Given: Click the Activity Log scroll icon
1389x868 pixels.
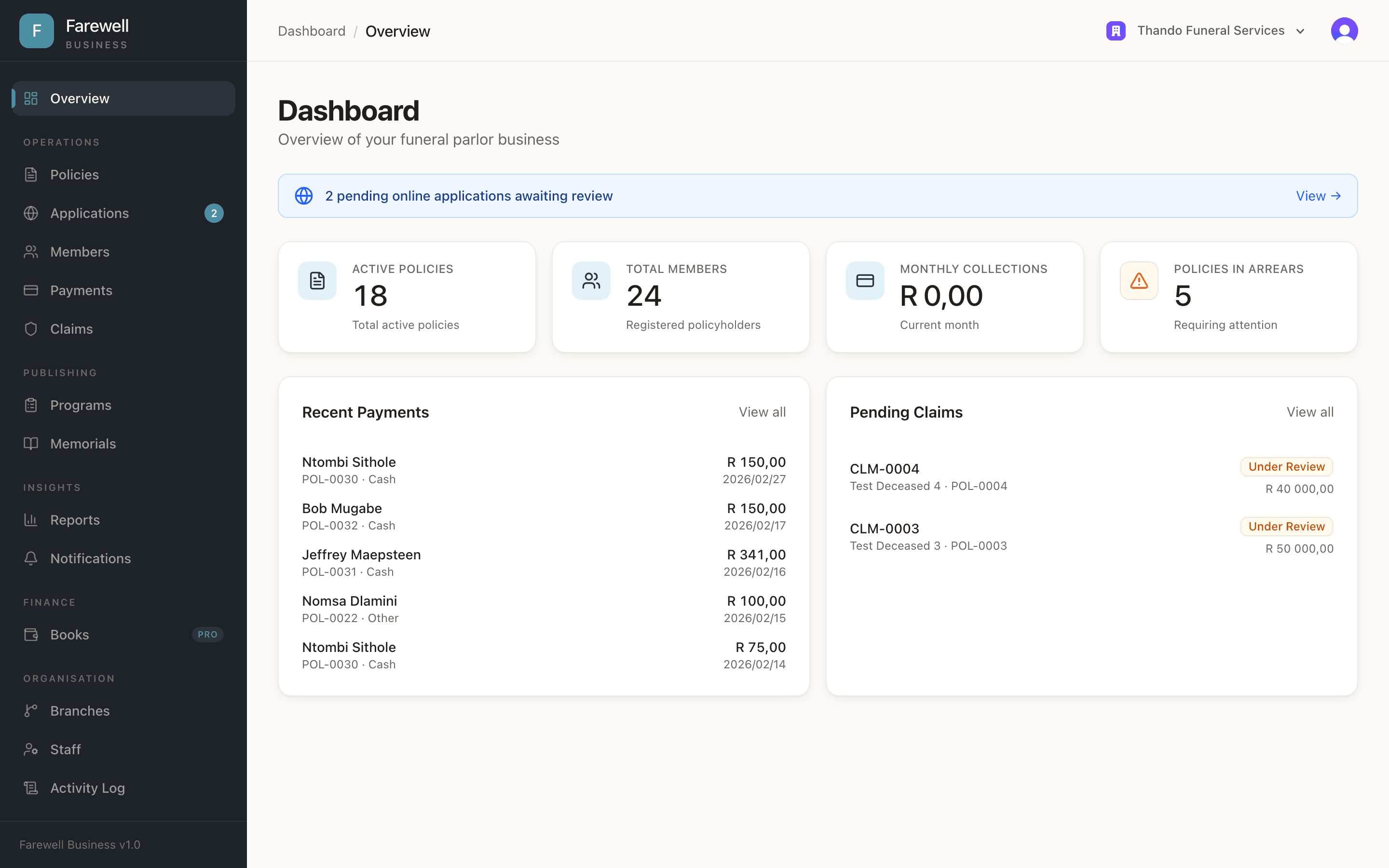Looking at the screenshot, I should point(31,788).
